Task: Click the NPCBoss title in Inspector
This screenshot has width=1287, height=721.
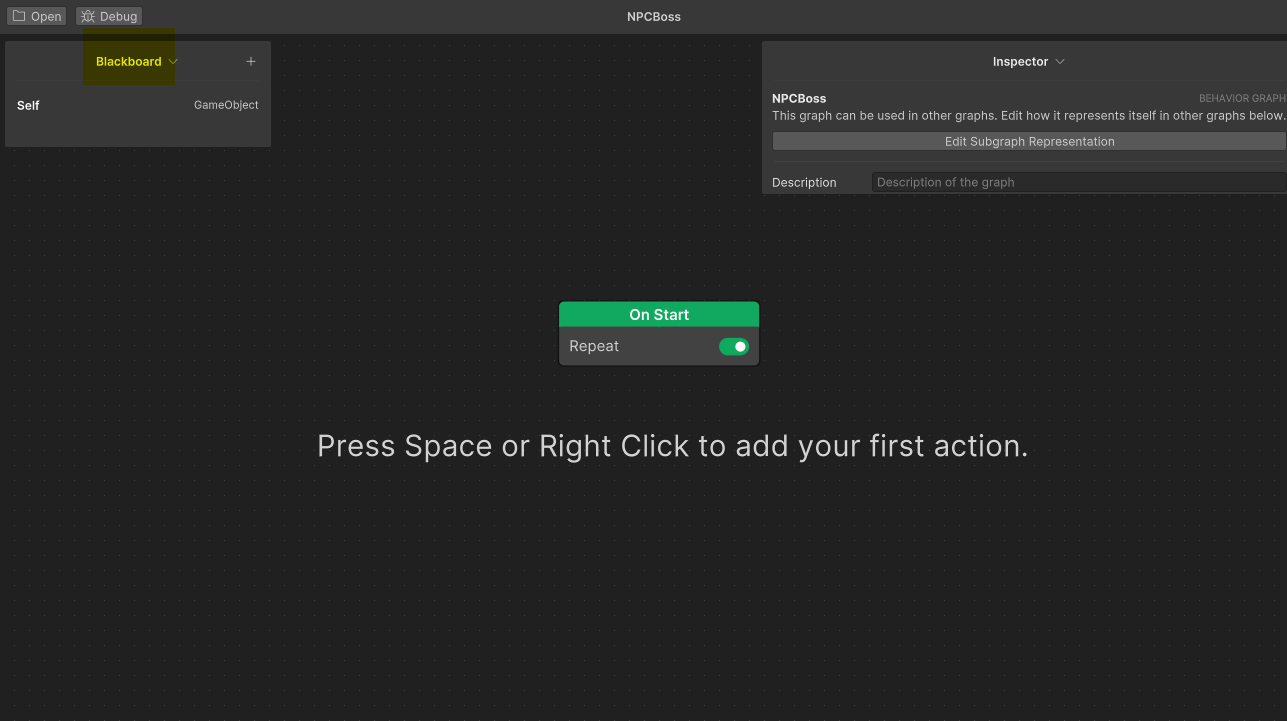Action: point(799,99)
